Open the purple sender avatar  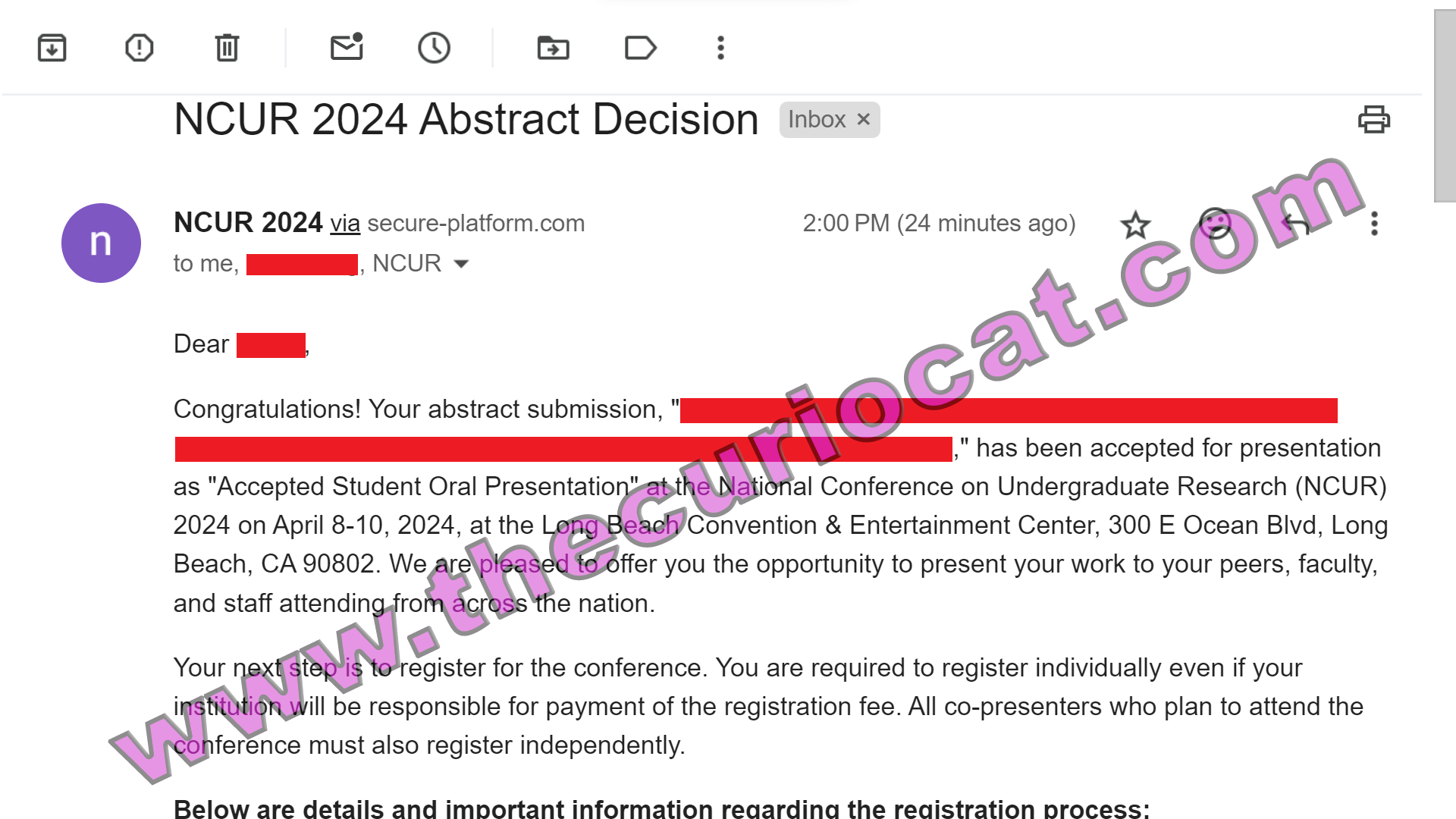(101, 243)
